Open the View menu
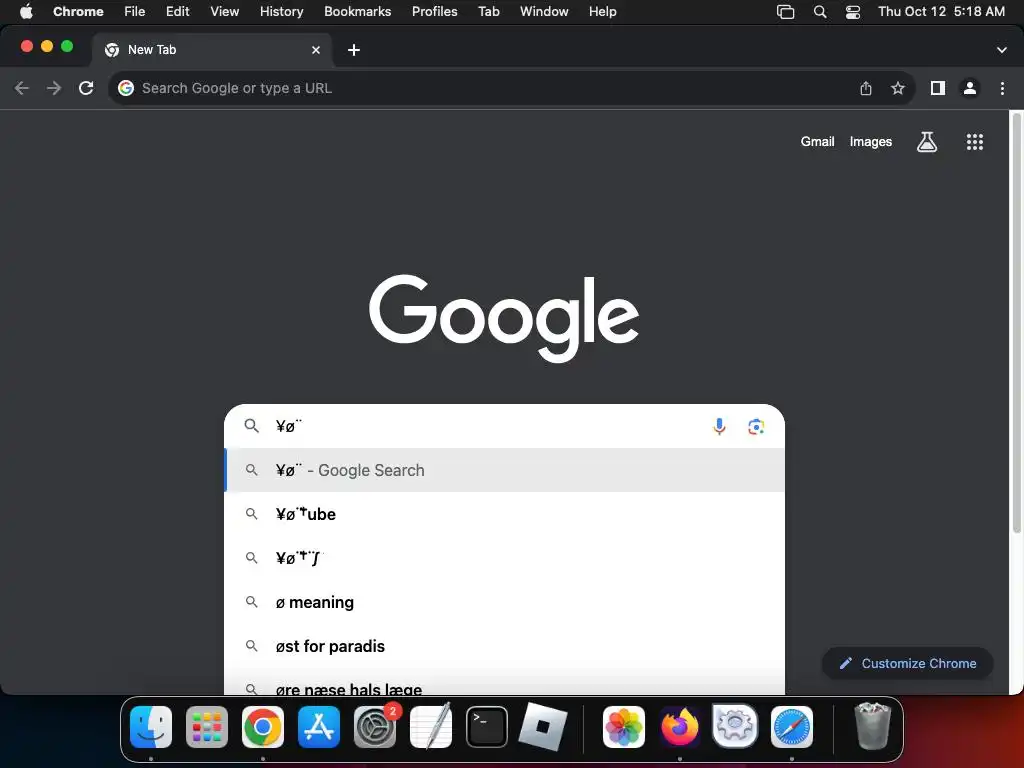1024x768 pixels. (x=225, y=11)
